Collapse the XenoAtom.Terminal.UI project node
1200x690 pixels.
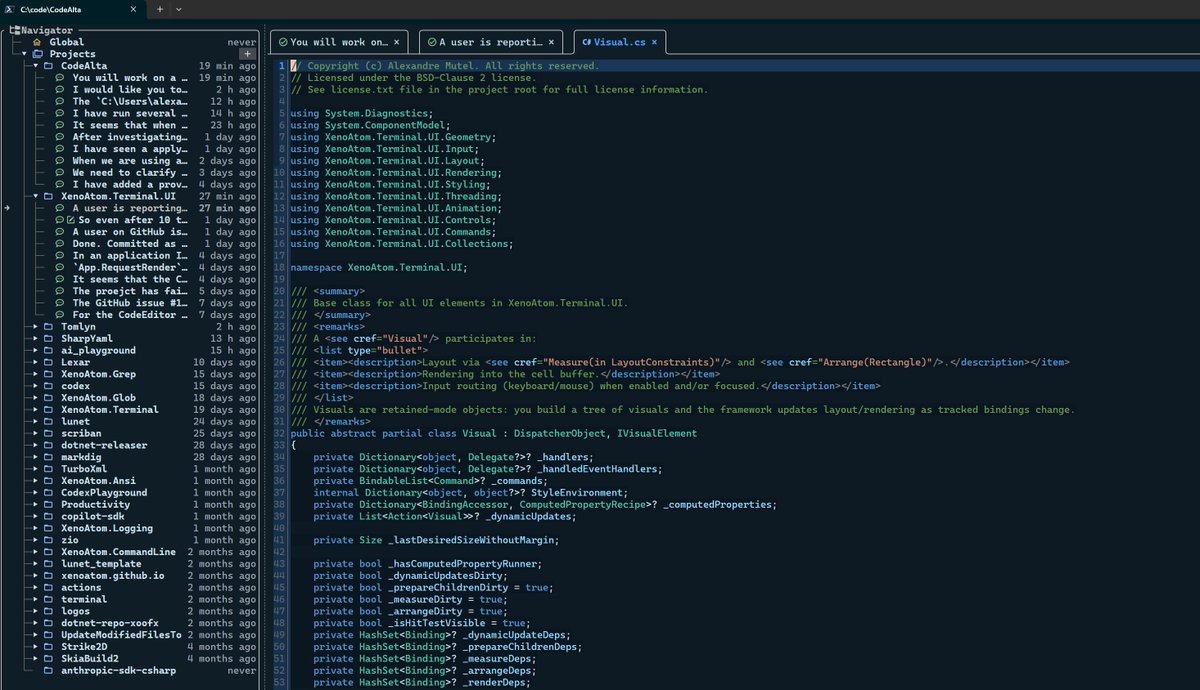tap(36, 196)
